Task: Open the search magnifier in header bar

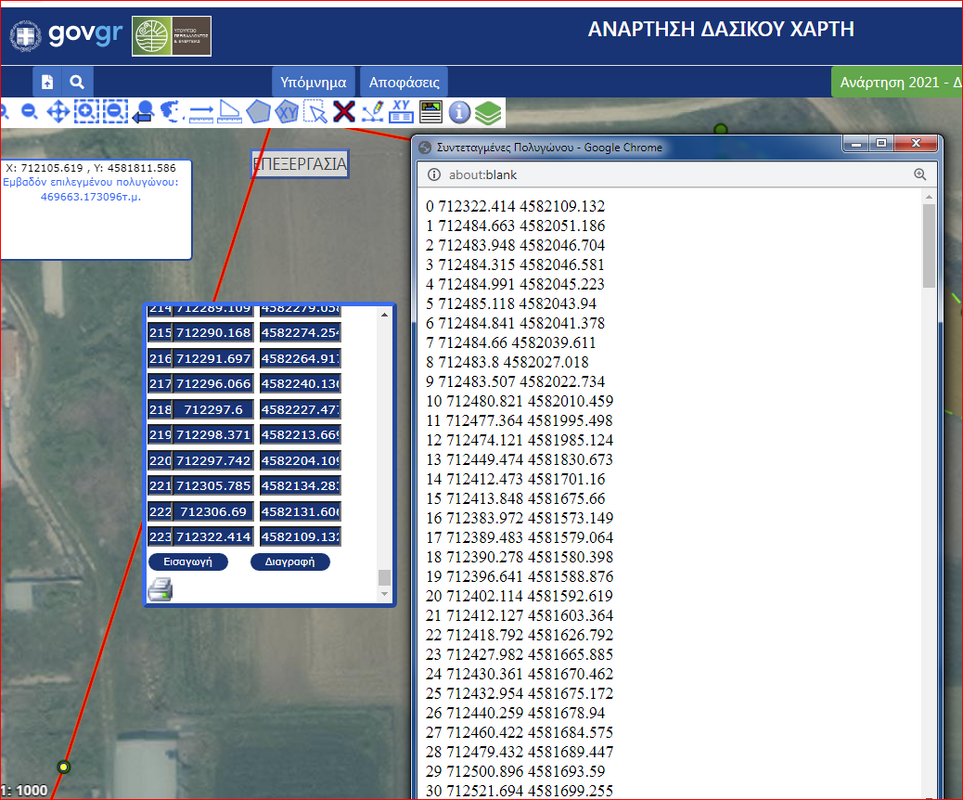Action: (x=77, y=82)
